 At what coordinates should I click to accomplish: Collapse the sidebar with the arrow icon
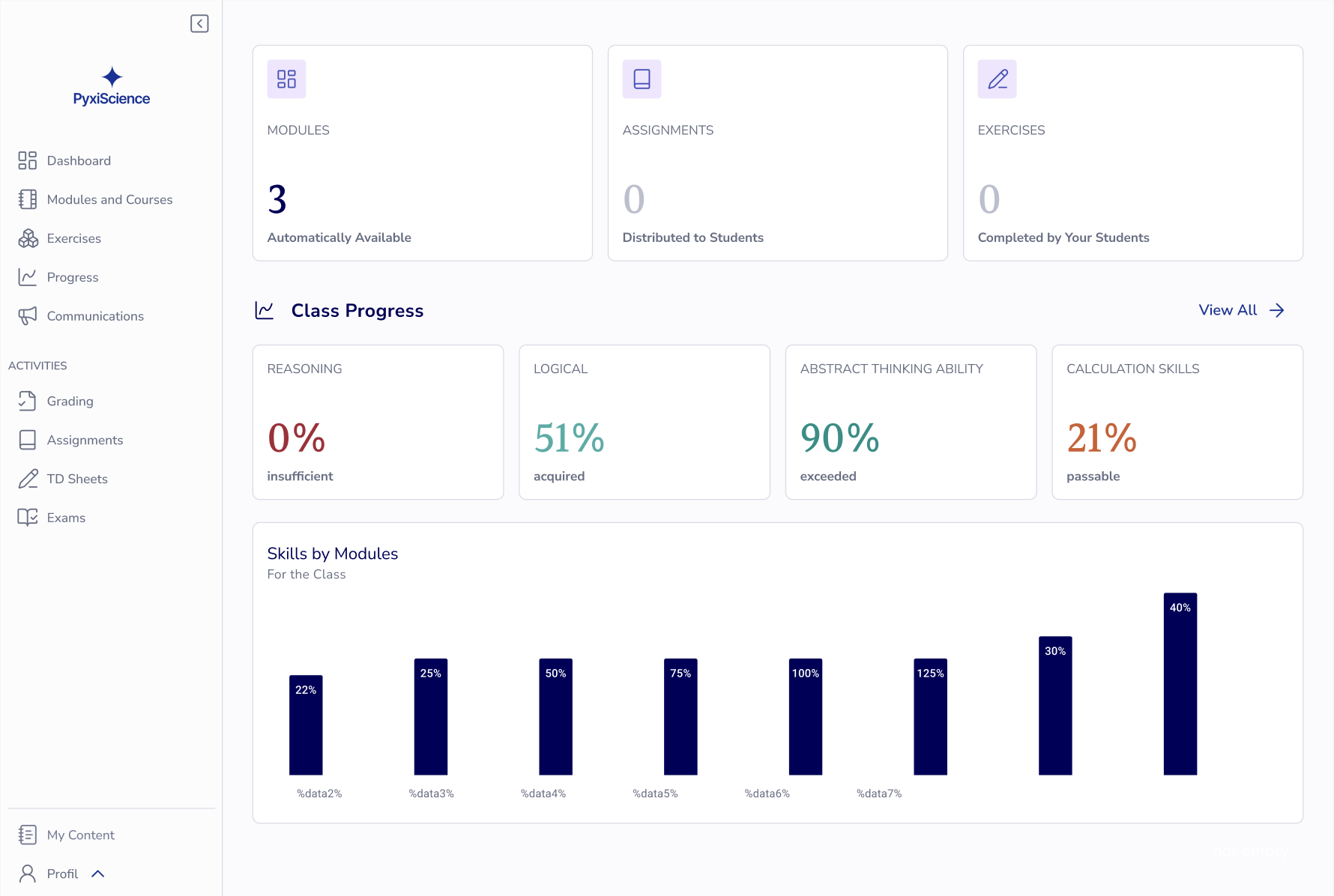[x=199, y=24]
